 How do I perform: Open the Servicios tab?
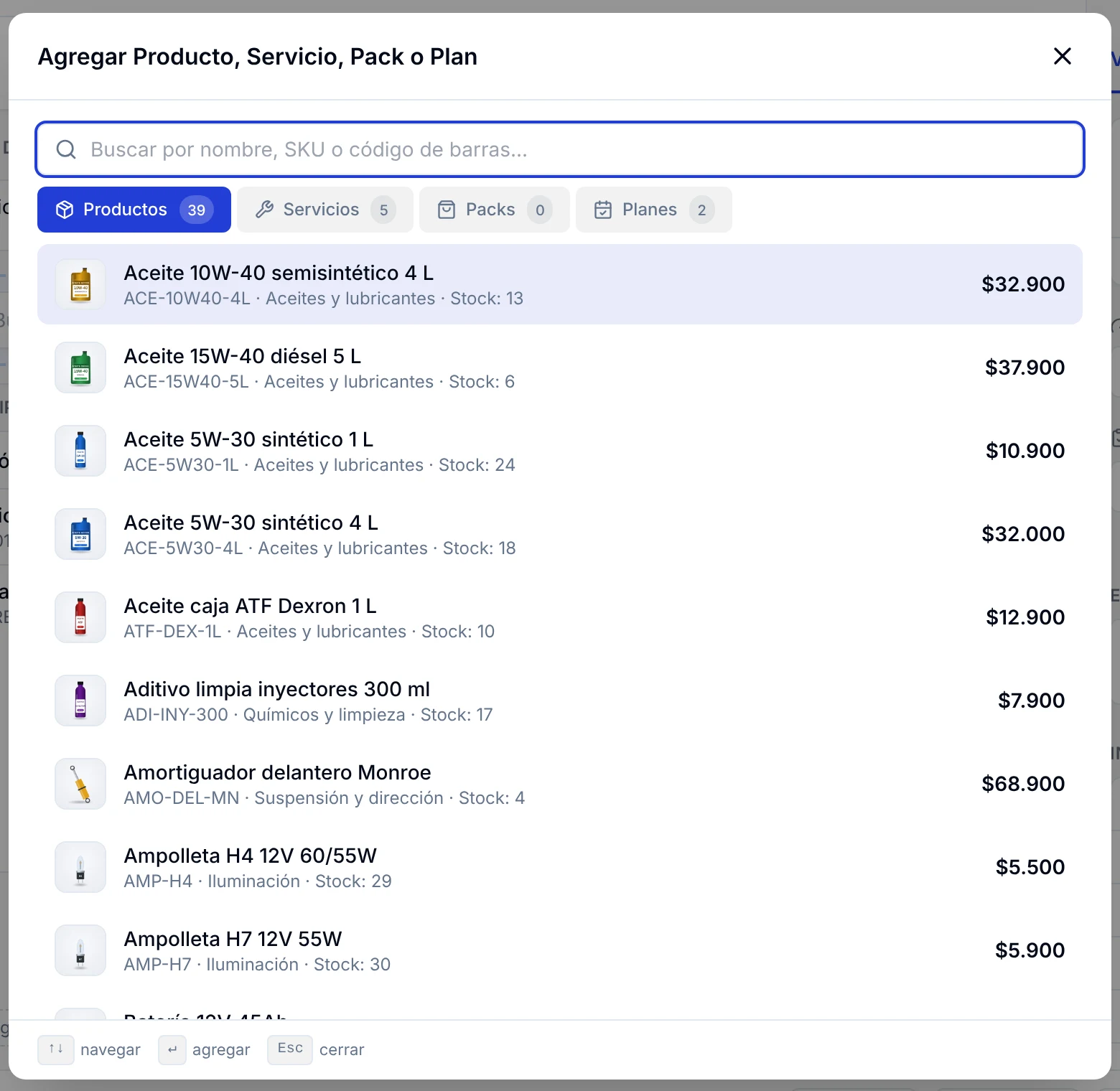pyautogui.click(x=325, y=210)
